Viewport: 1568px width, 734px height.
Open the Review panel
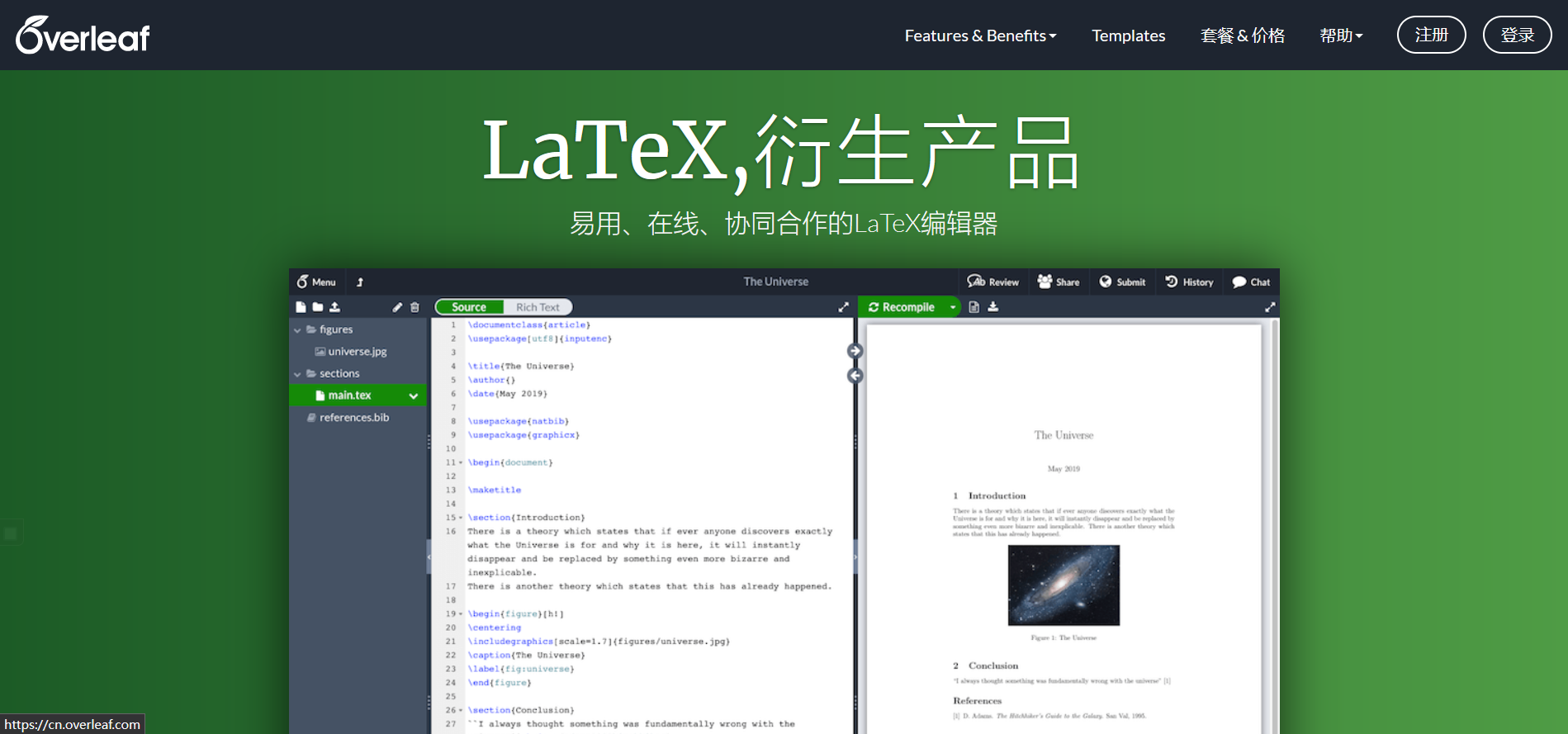pos(992,282)
